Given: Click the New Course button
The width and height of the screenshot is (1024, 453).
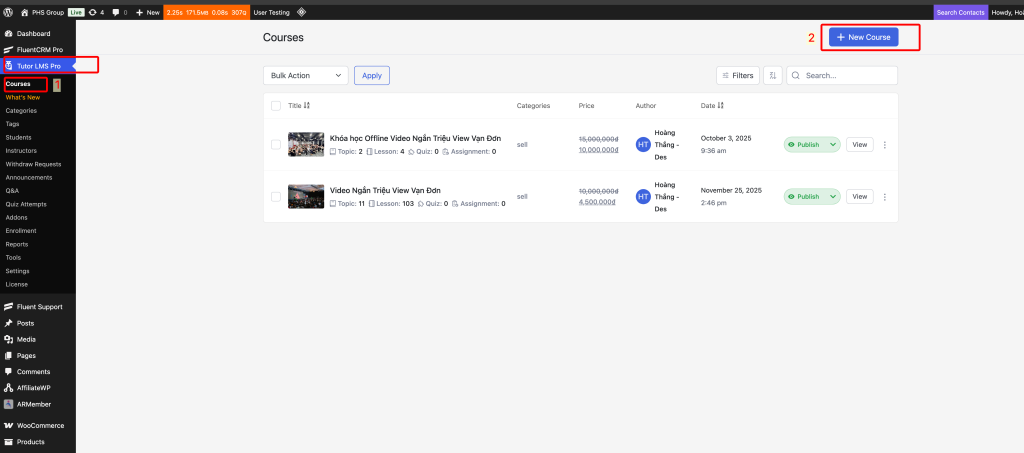Looking at the screenshot, I should point(864,37).
